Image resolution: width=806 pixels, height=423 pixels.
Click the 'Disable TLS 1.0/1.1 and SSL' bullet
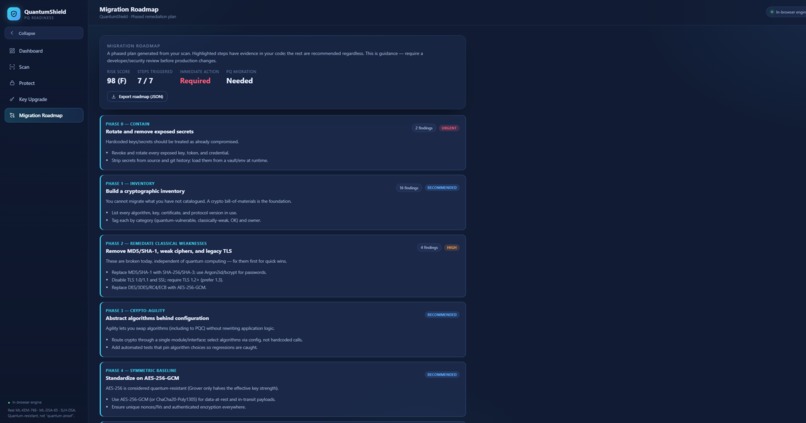click(167, 280)
